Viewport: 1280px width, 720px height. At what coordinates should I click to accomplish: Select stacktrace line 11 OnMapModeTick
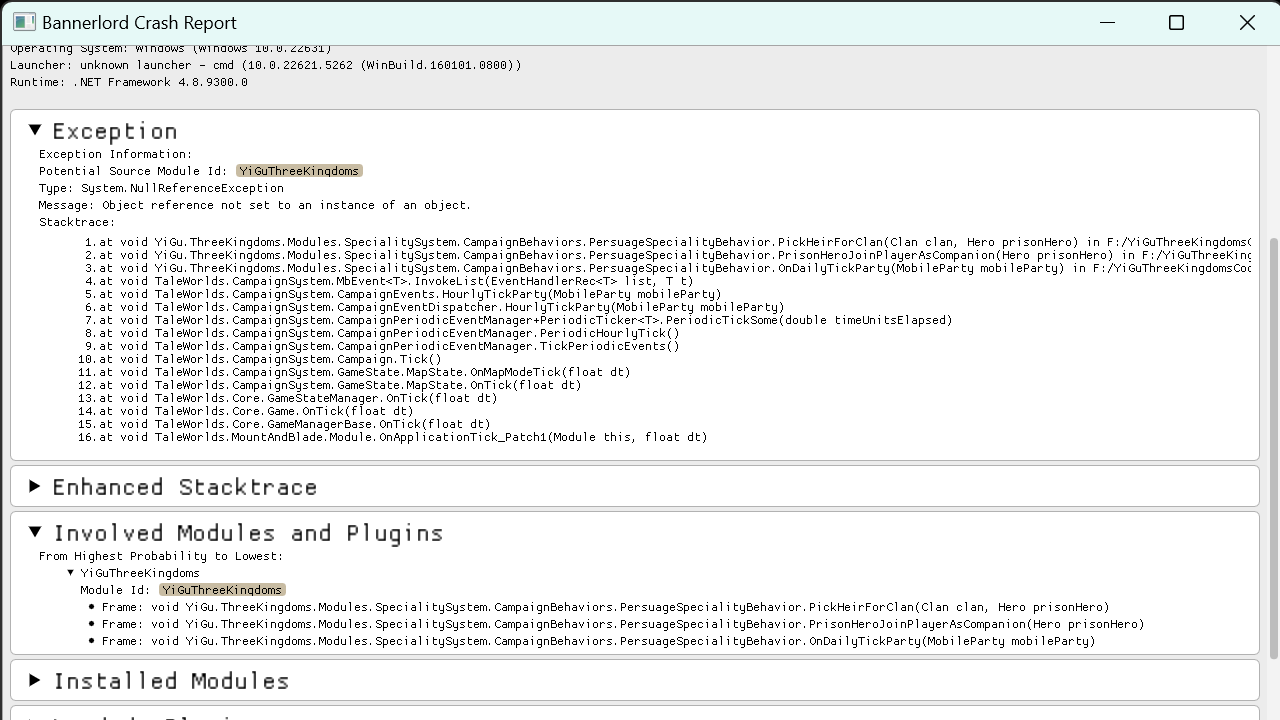[x=354, y=372]
